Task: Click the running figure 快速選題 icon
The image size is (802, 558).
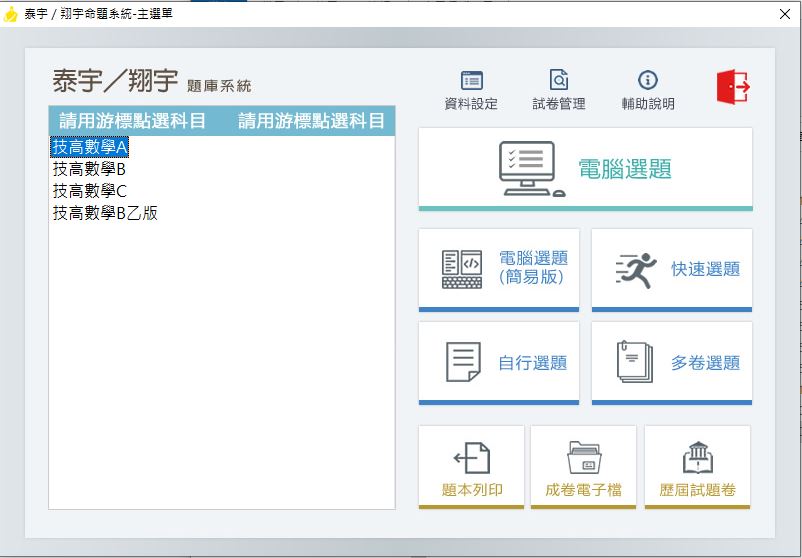Action: [636, 269]
